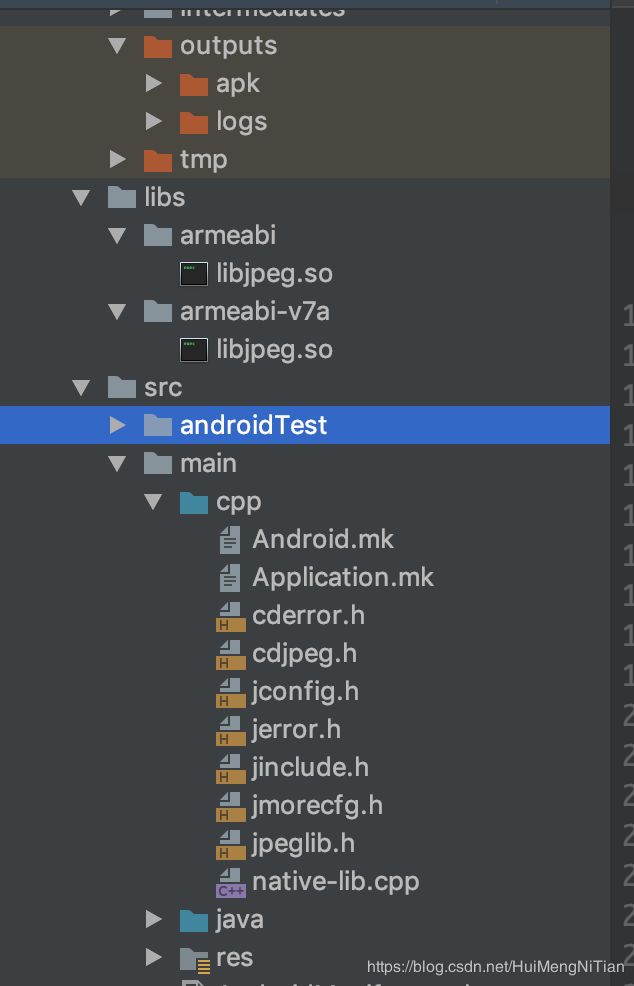634x986 pixels.
Task: Click the cderror.h header file icon
Action: pos(231,616)
